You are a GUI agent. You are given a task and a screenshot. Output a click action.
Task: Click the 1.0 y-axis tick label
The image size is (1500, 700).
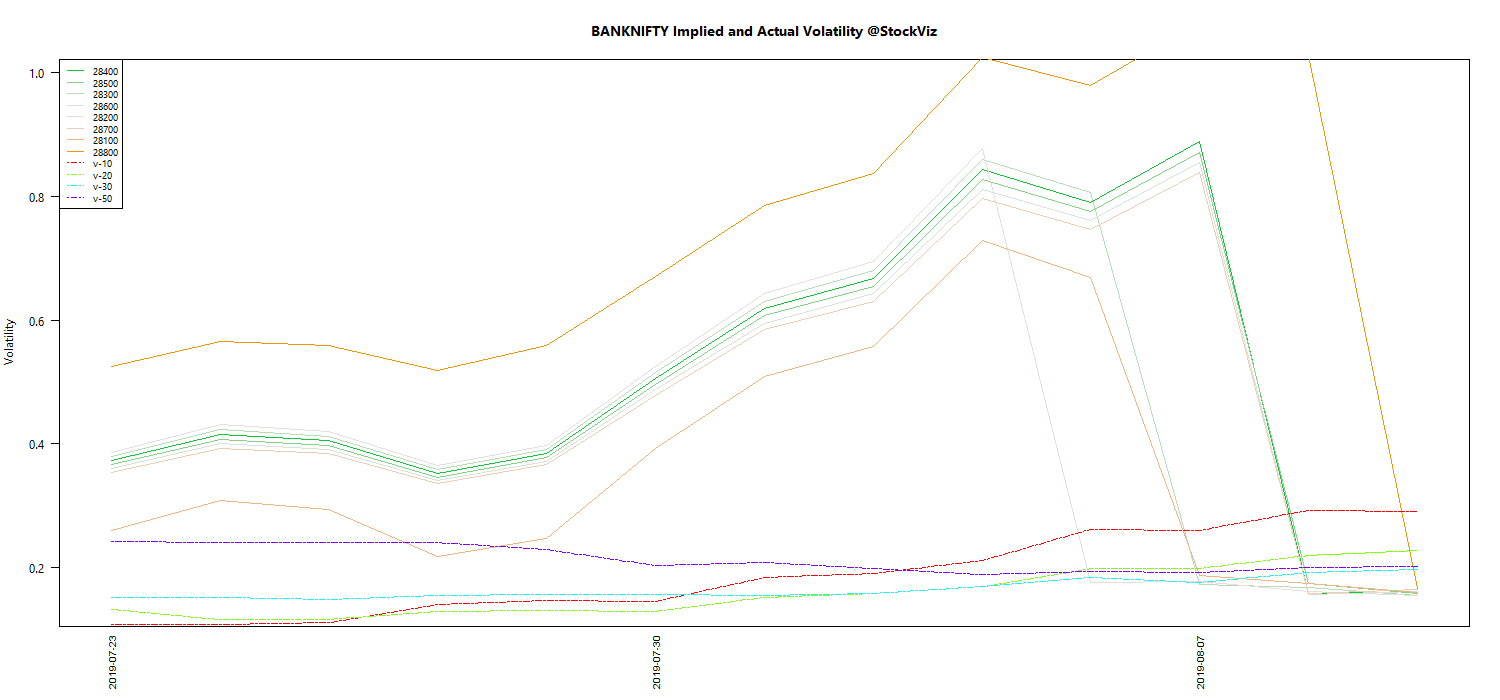click(x=37, y=73)
